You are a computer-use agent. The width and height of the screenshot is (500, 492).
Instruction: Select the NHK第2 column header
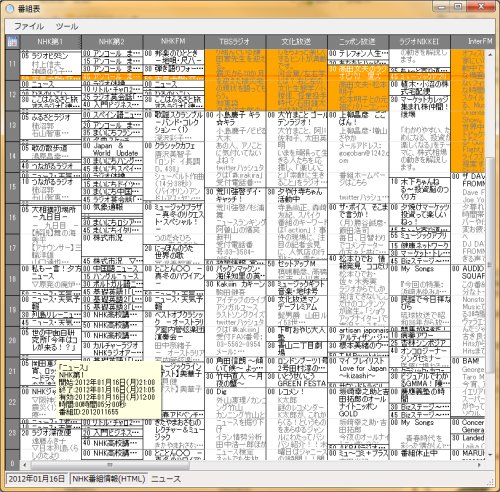click(112, 42)
